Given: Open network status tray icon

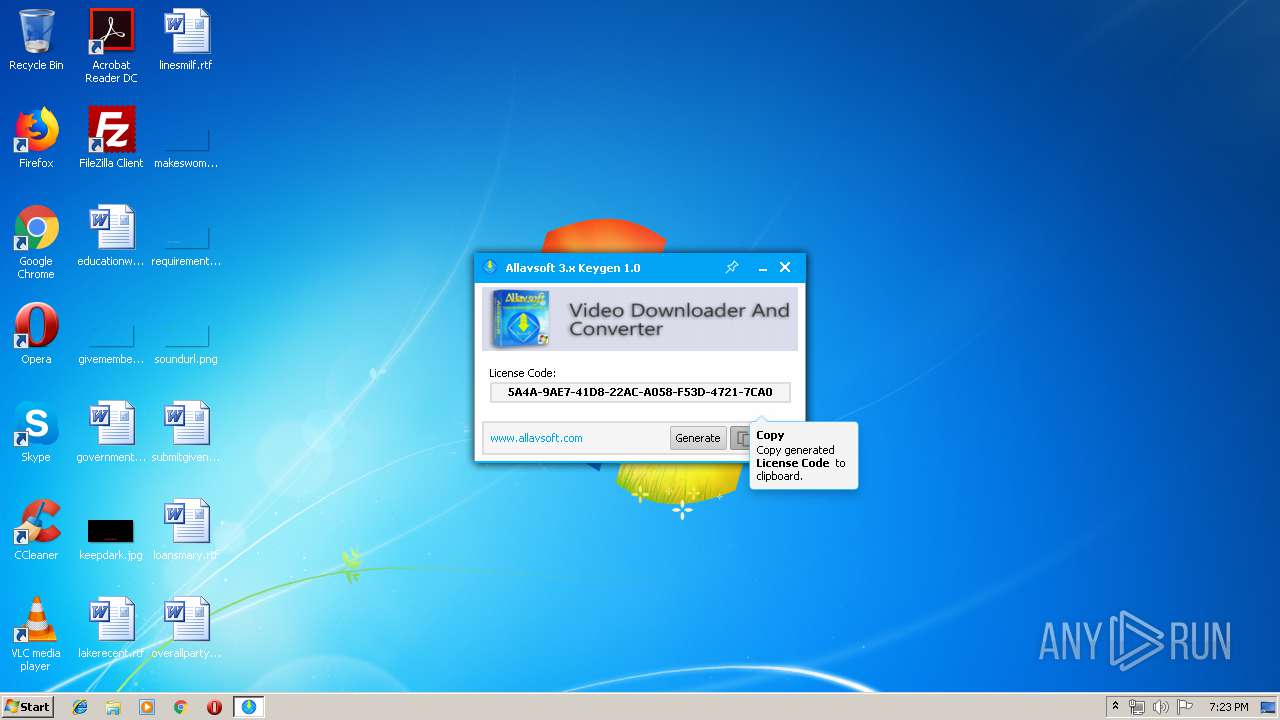Looking at the screenshot, I should (x=1137, y=707).
